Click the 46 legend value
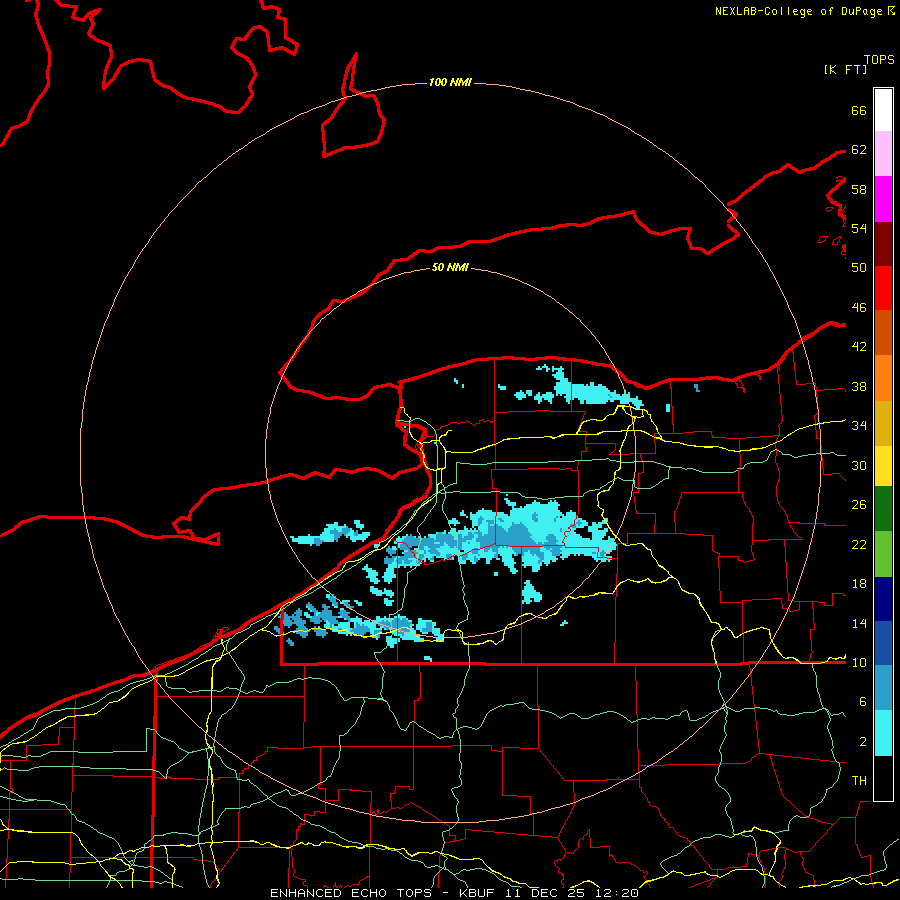The image size is (900, 900). 859,308
